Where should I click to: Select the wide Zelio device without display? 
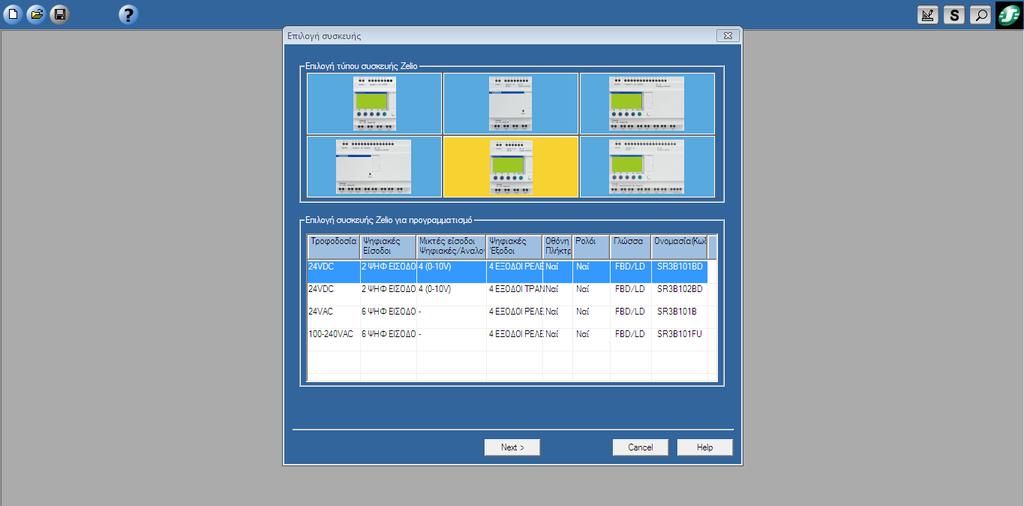(374, 166)
